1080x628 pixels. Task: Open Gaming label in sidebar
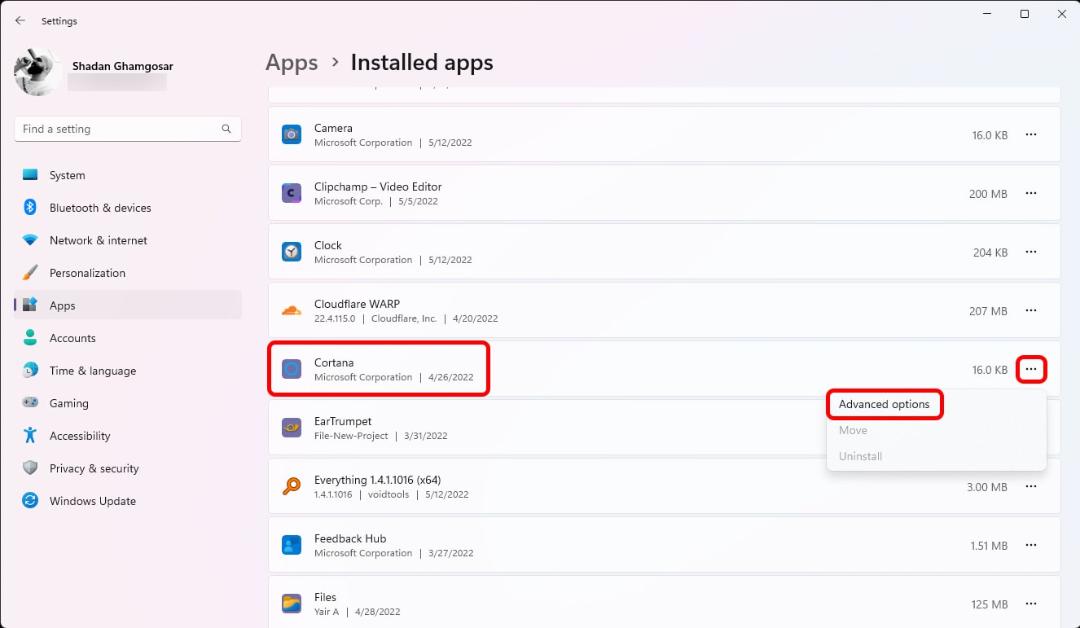point(69,403)
